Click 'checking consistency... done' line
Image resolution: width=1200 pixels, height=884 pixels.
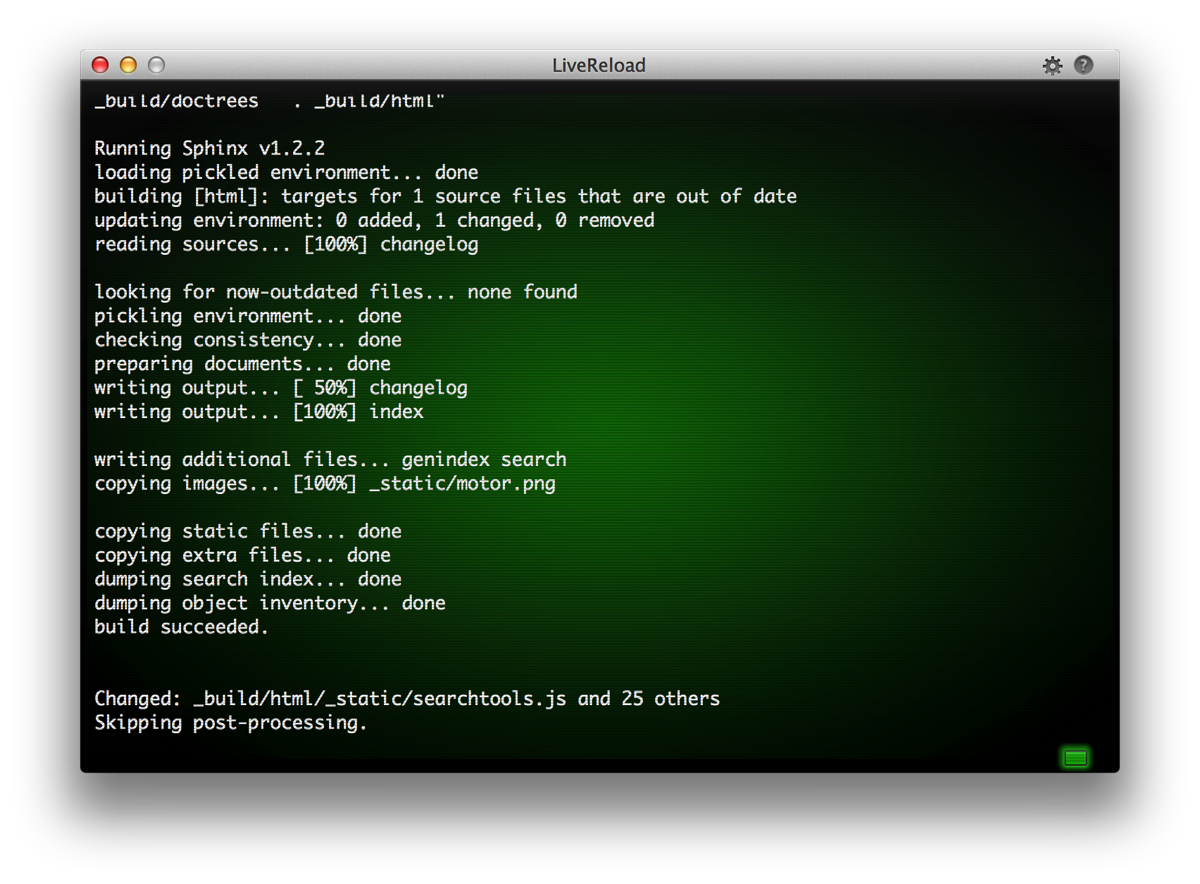tap(248, 341)
